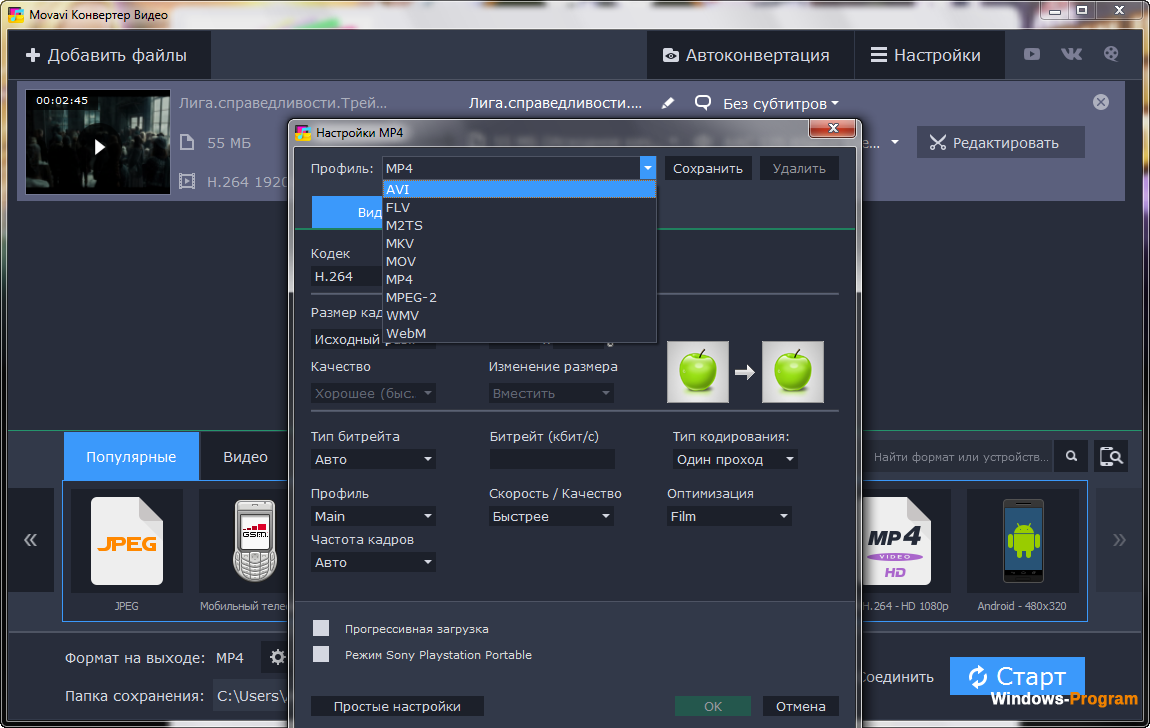
Task: Select MKV from the profile list
Action: pyautogui.click(x=519, y=243)
